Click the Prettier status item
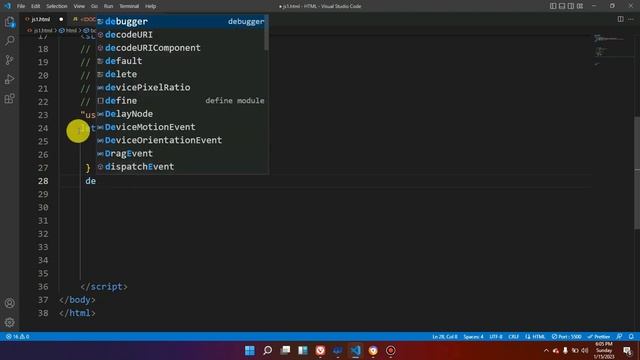This screenshot has width=640, height=360. pos(598,337)
